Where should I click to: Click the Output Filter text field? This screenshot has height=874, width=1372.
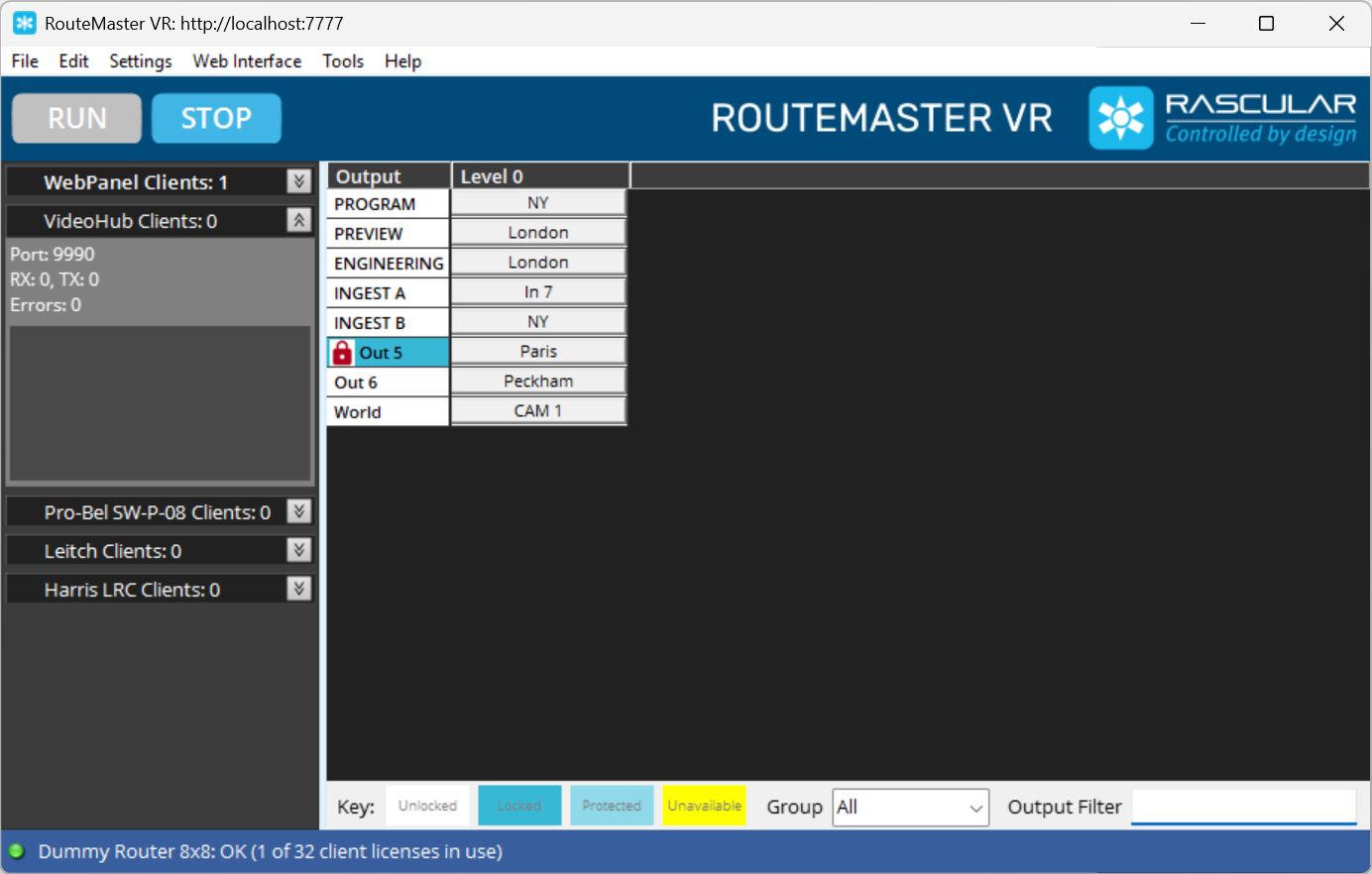tap(1244, 807)
